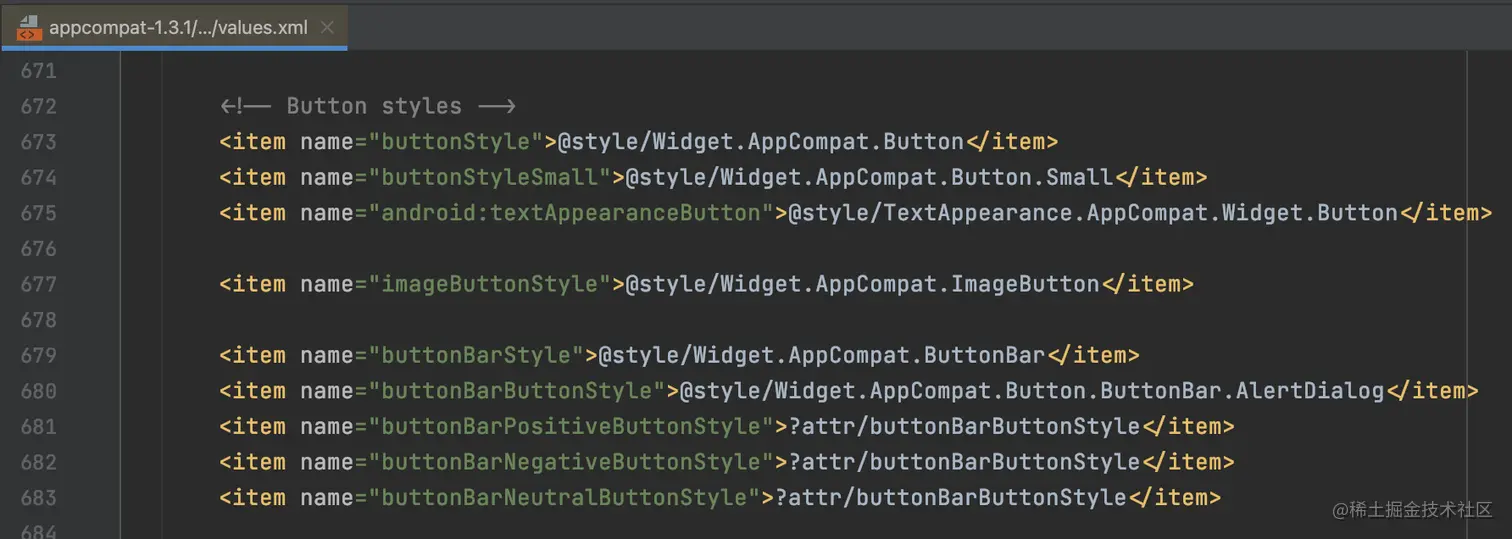The height and width of the screenshot is (539, 1512).
Task: Click line number 673 in gutter
Action: coord(38,142)
